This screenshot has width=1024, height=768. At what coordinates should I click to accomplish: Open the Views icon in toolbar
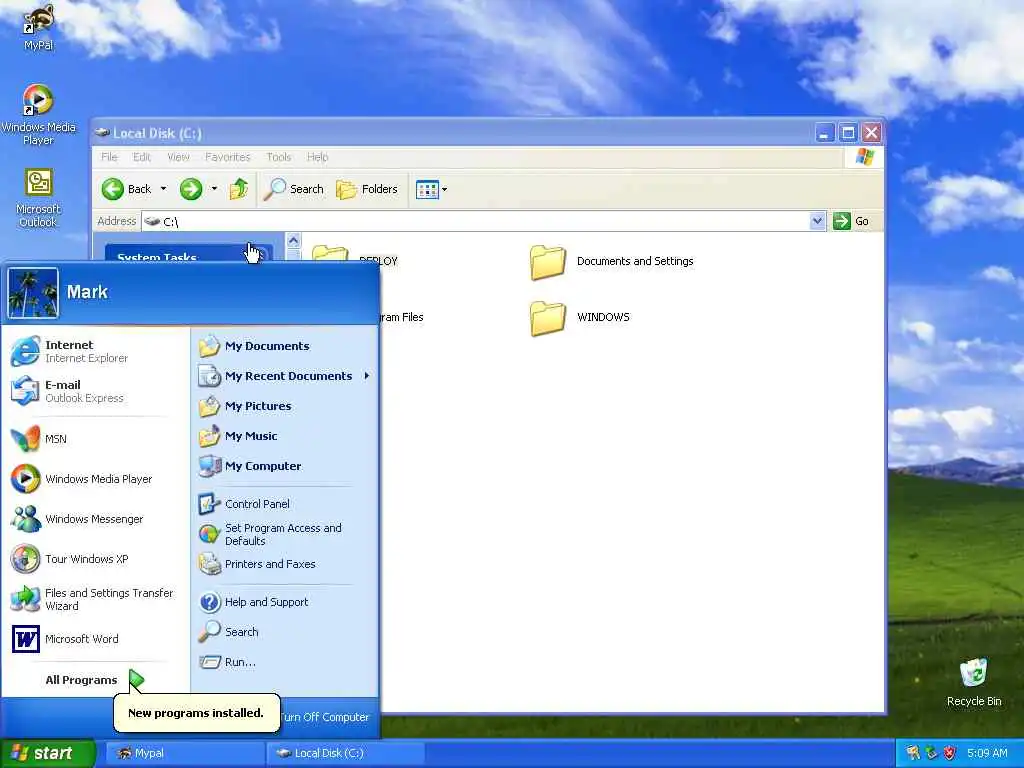tap(427, 189)
